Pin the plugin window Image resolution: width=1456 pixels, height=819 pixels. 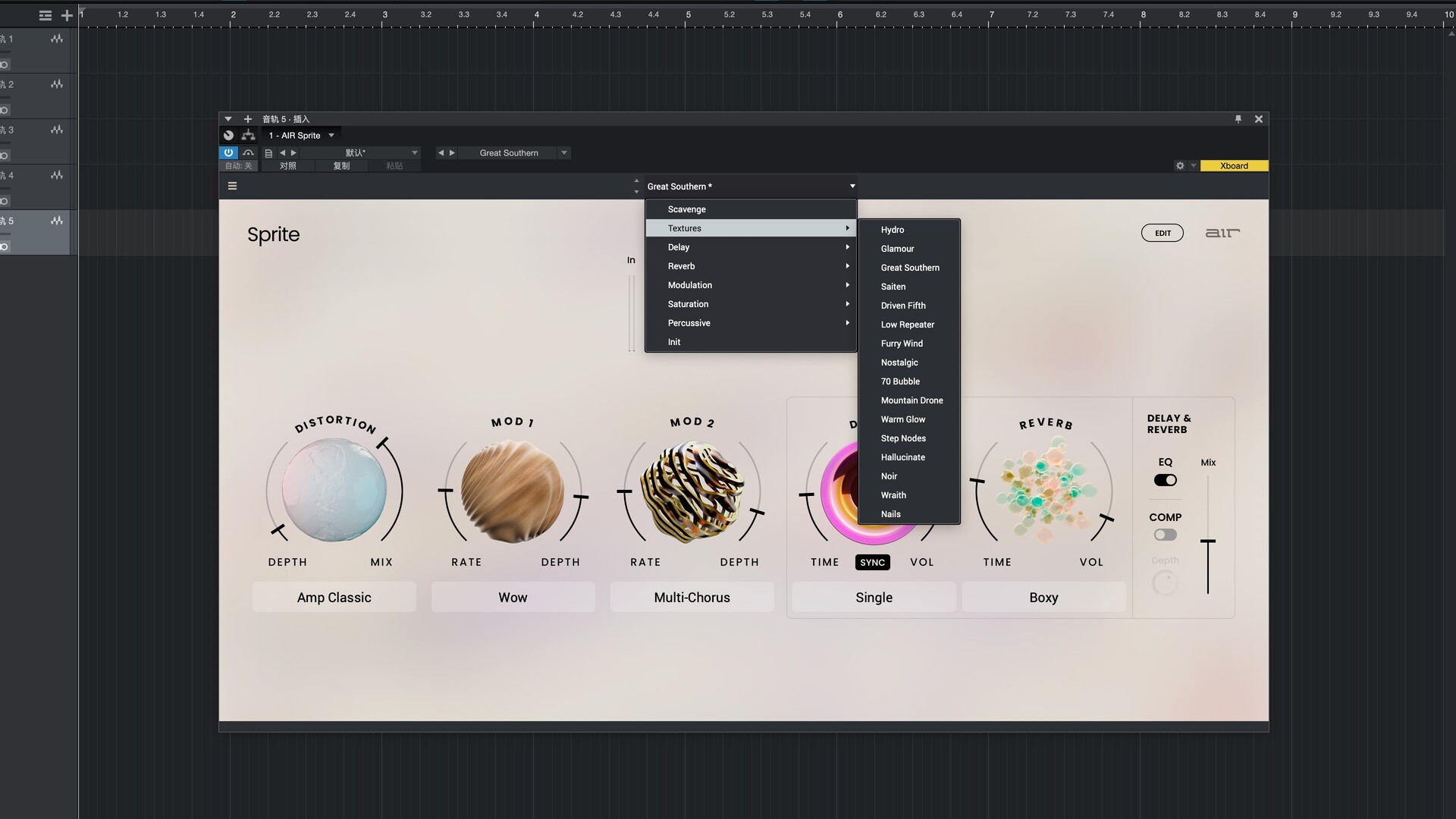pos(1238,119)
